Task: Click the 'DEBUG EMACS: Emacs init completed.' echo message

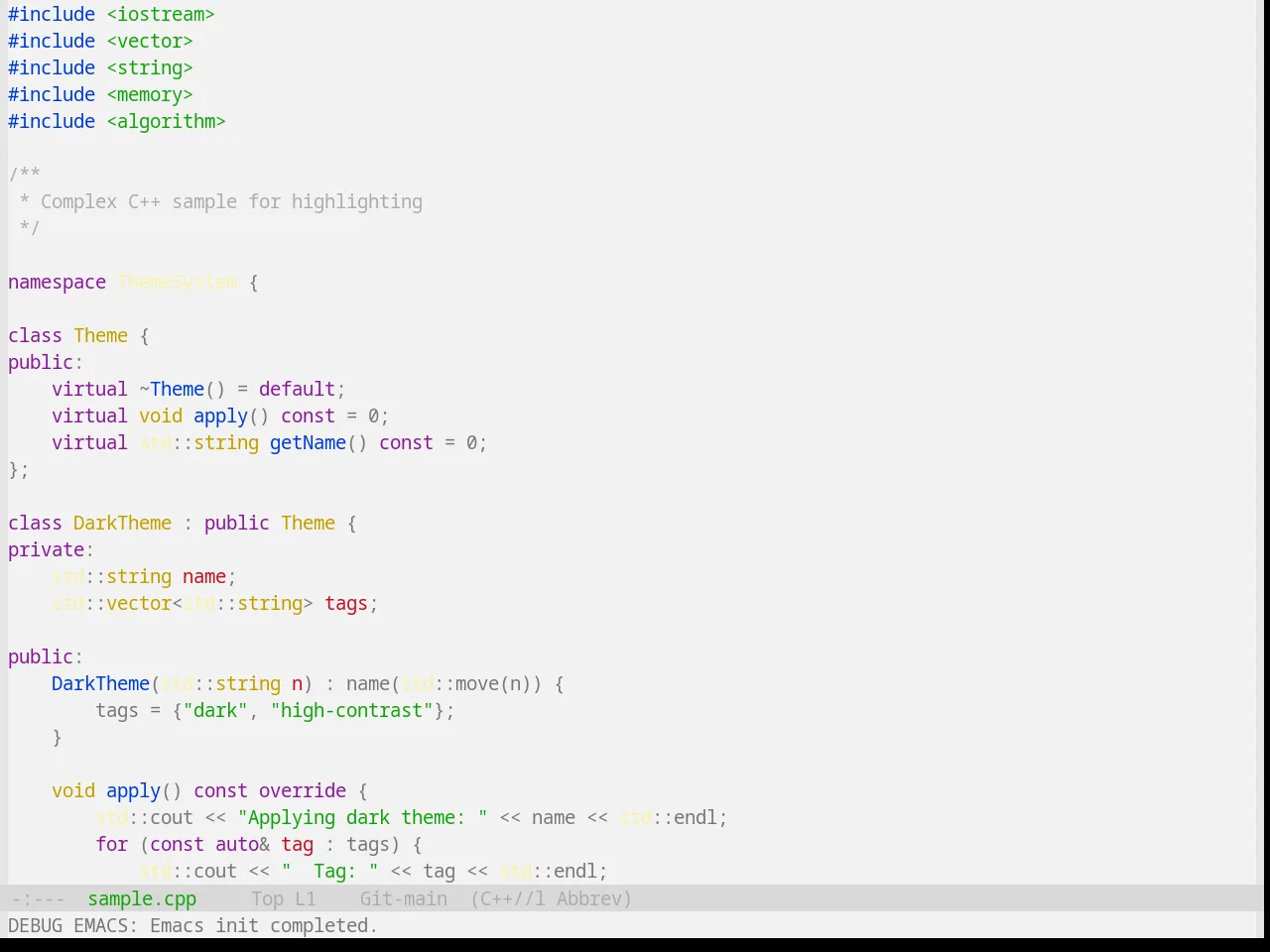Action: pyautogui.click(x=192, y=925)
